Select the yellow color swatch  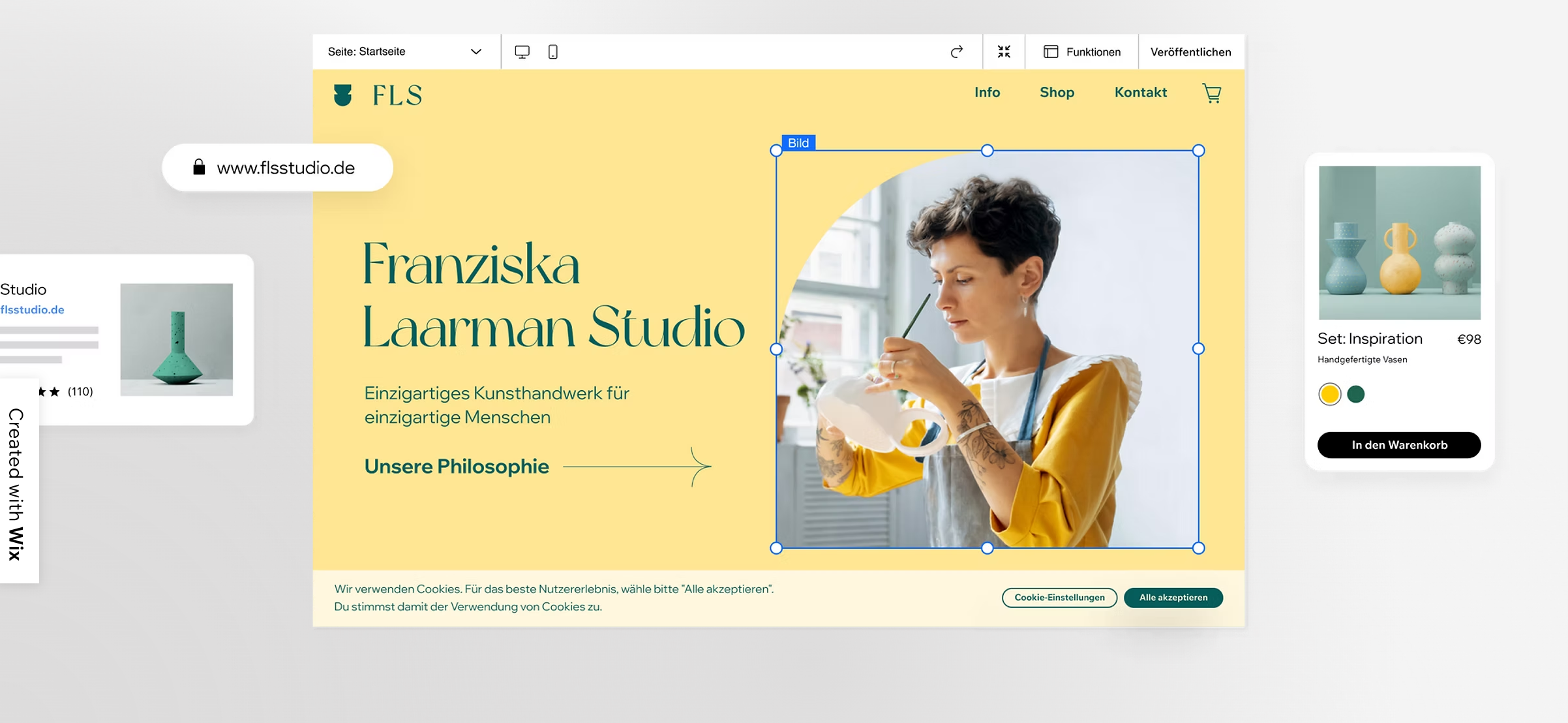[1329, 394]
